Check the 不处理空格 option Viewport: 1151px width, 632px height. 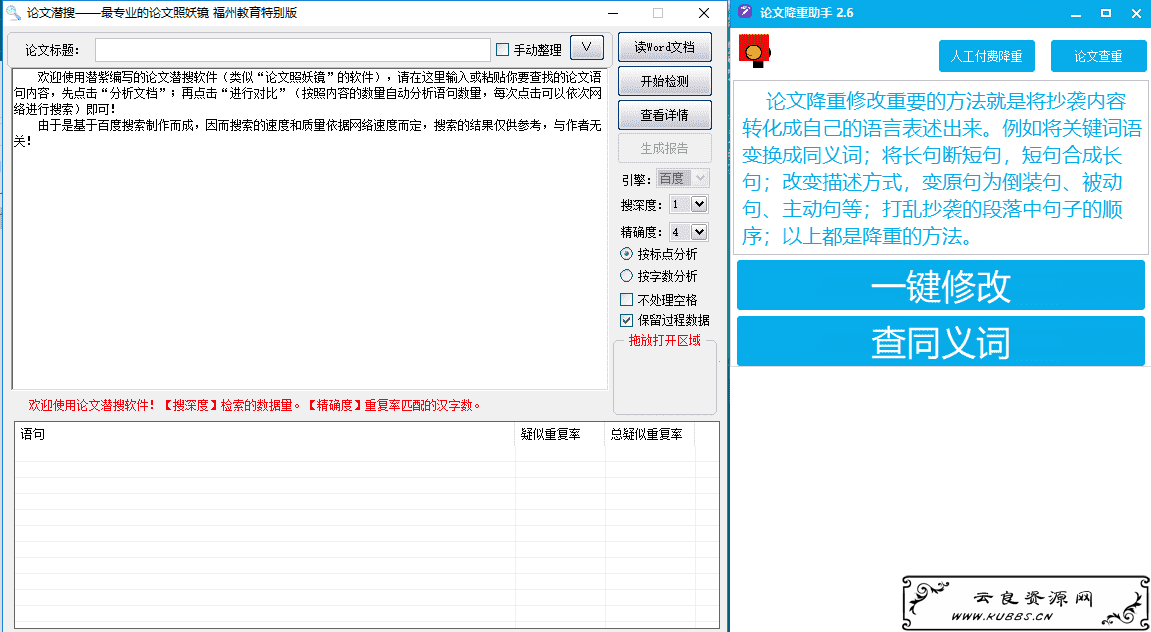[626, 299]
